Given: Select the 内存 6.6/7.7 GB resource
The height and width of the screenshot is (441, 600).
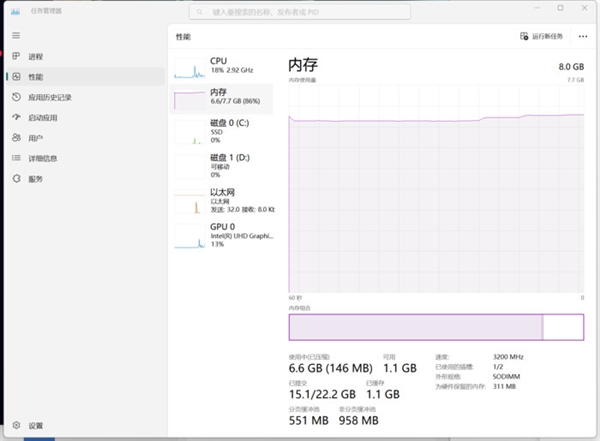Looking at the screenshot, I should click(222, 99).
